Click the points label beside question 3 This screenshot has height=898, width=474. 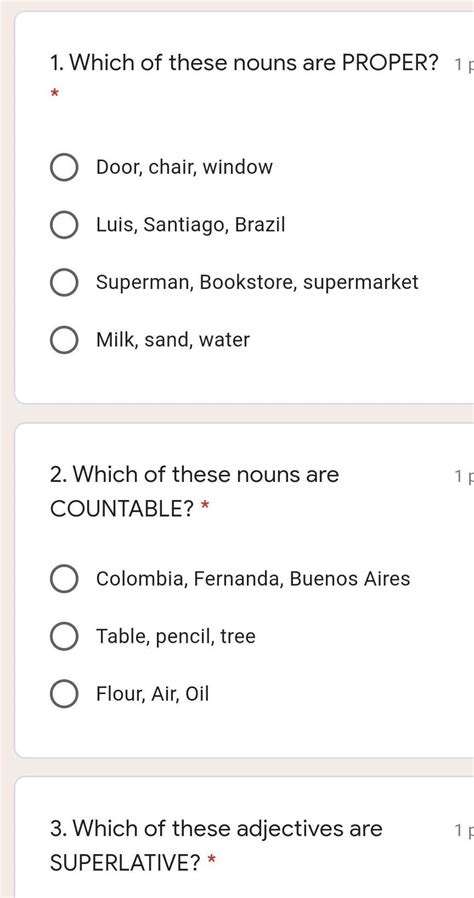click(464, 830)
